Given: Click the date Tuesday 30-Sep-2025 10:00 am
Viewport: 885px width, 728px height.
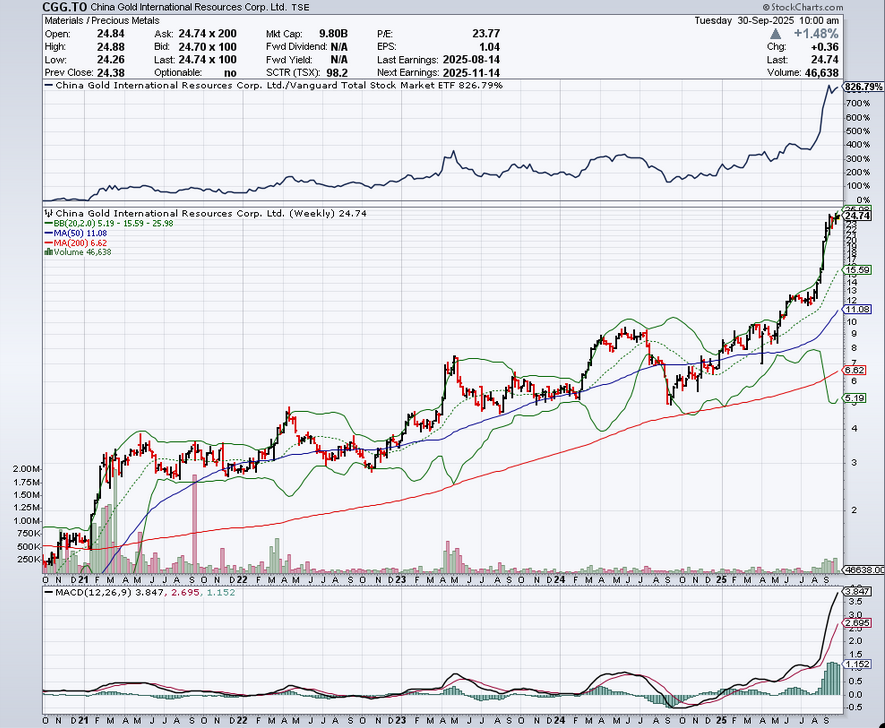Looking at the screenshot, I should tap(766, 20).
